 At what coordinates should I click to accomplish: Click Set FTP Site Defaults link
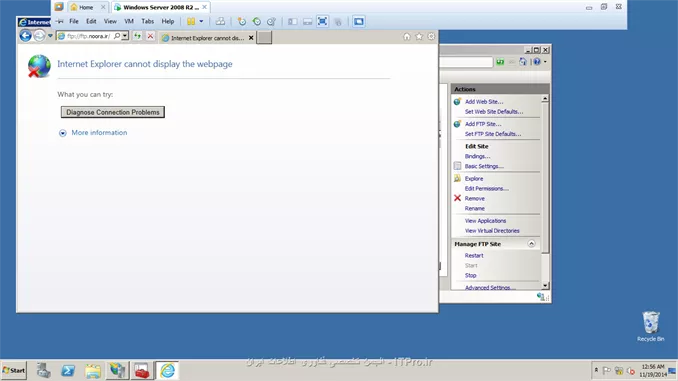click(x=493, y=134)
